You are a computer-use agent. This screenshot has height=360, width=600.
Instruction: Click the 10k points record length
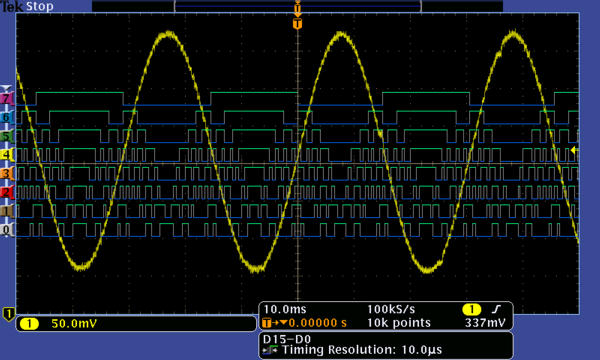(399, 323)
